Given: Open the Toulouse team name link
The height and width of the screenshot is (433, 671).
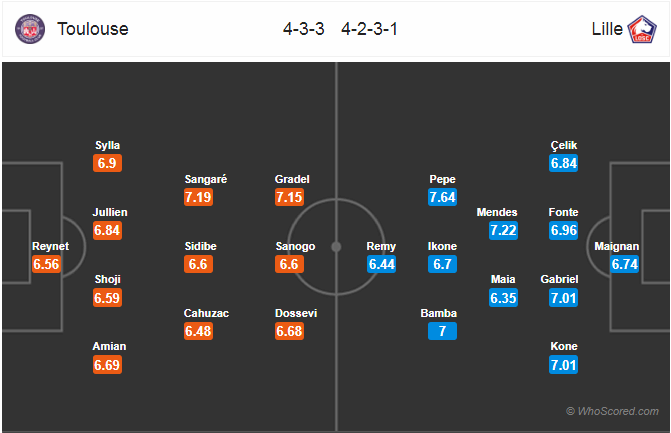Looking at the screenshot, I should 93,29.
